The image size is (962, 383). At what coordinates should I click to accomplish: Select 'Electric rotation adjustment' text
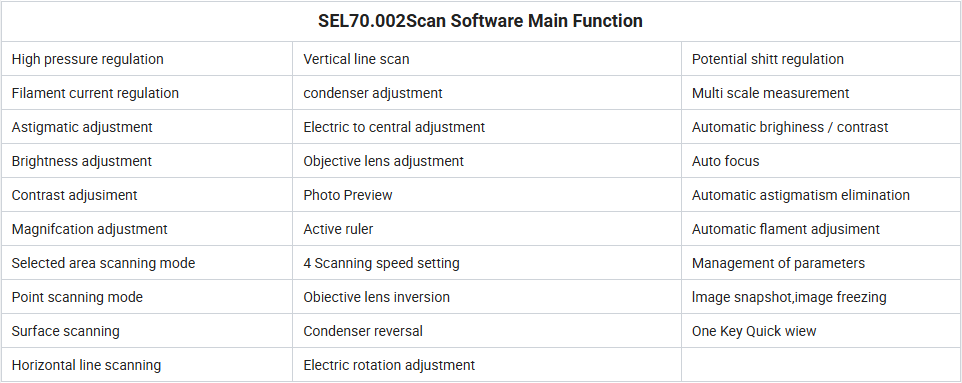pos(389,365)
